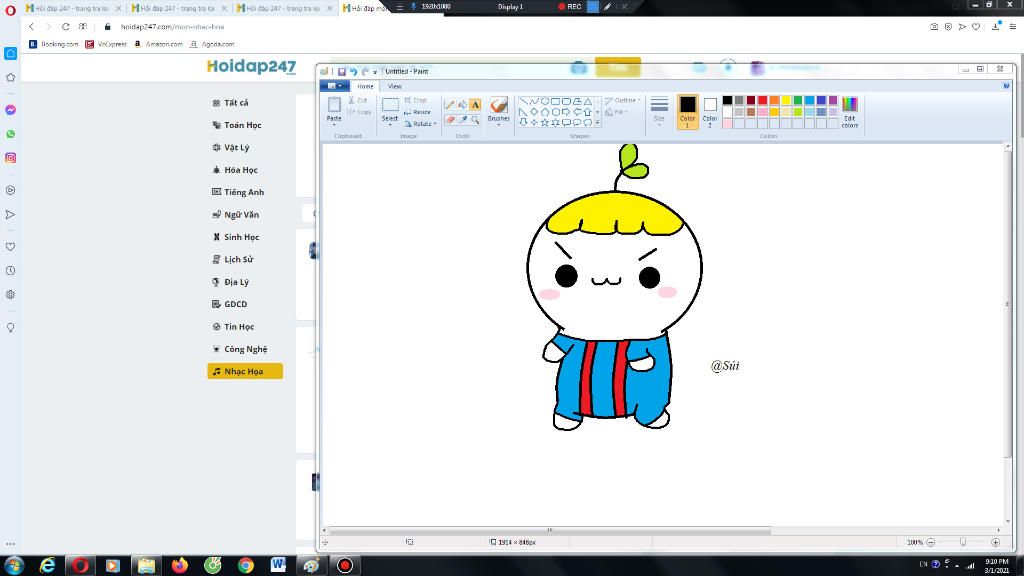Go back in Opera browser

31,27
